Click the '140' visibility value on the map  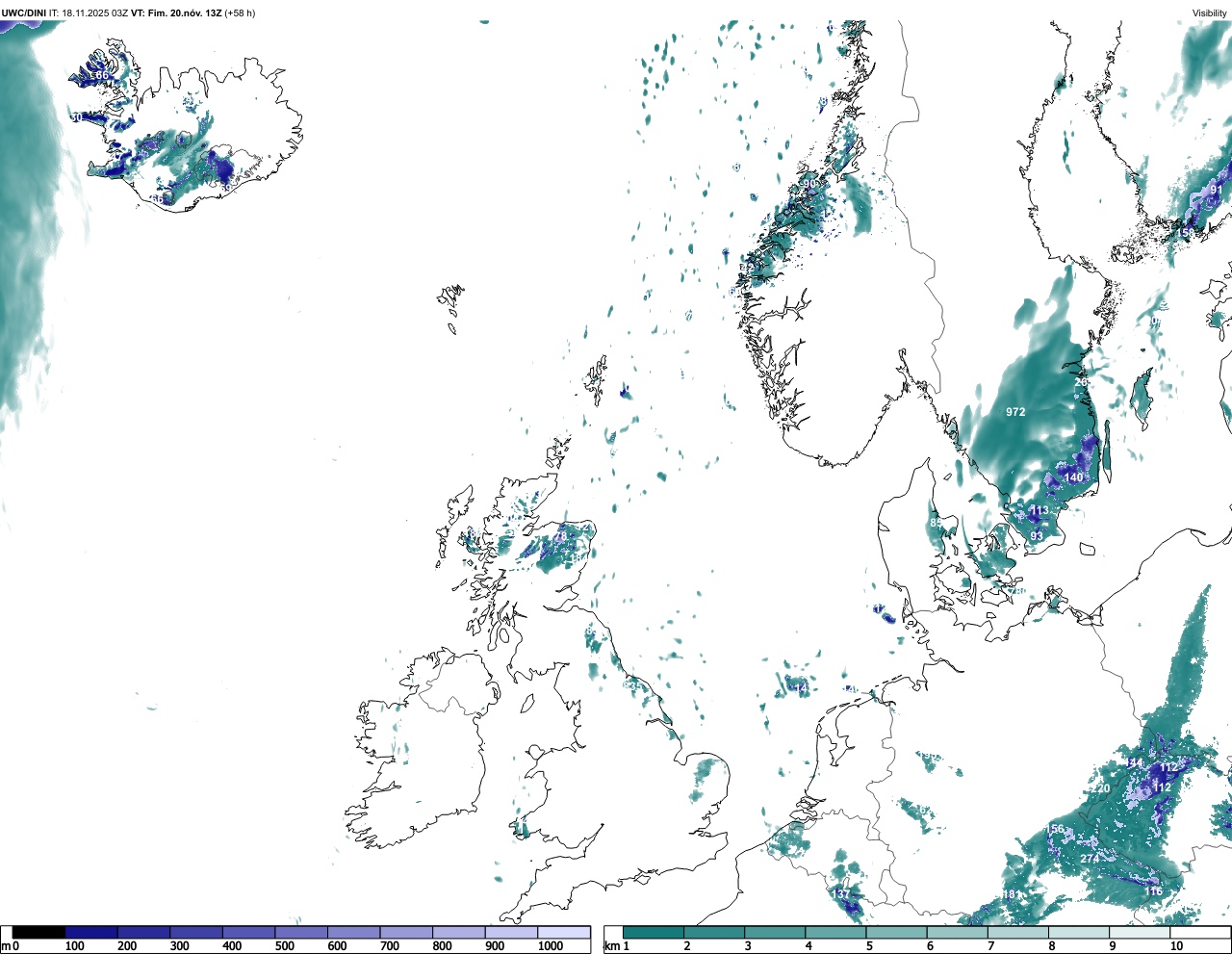click(x=1073, y=477)
